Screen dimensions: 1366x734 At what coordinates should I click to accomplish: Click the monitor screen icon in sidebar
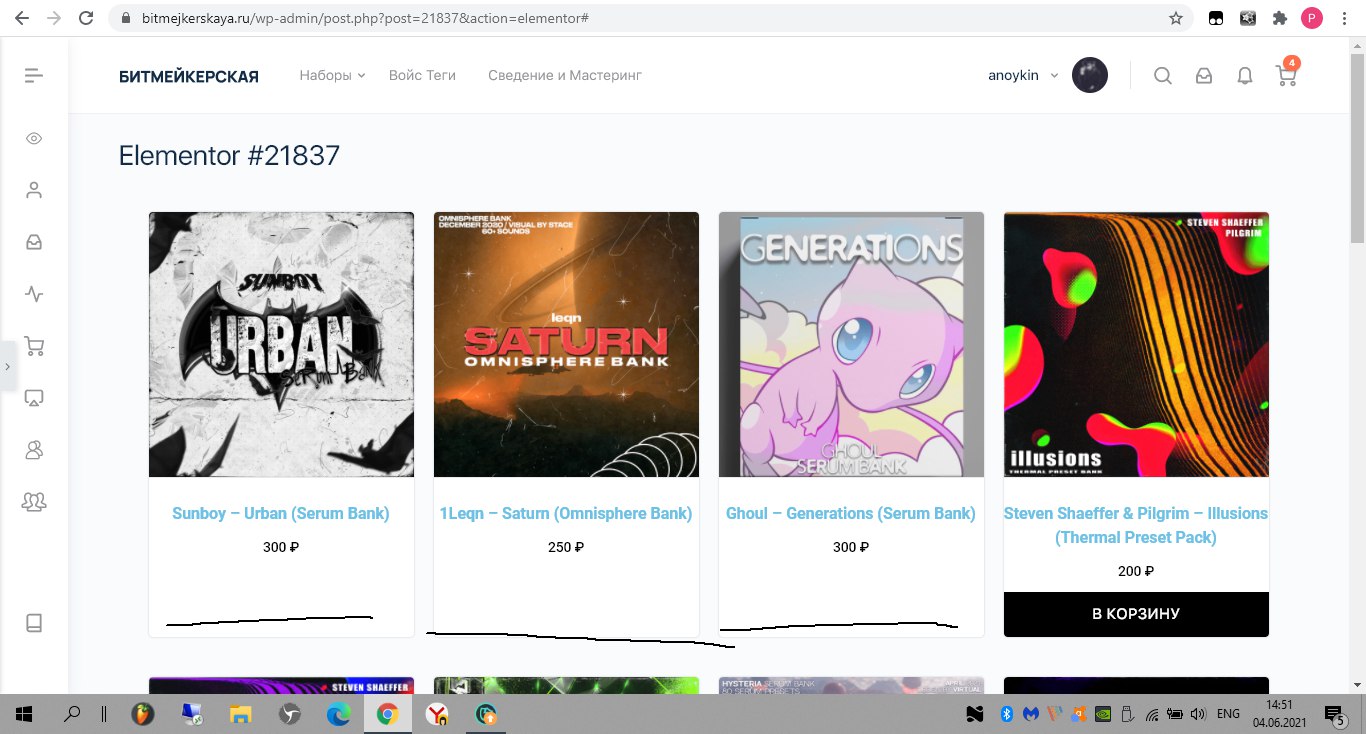34,398
